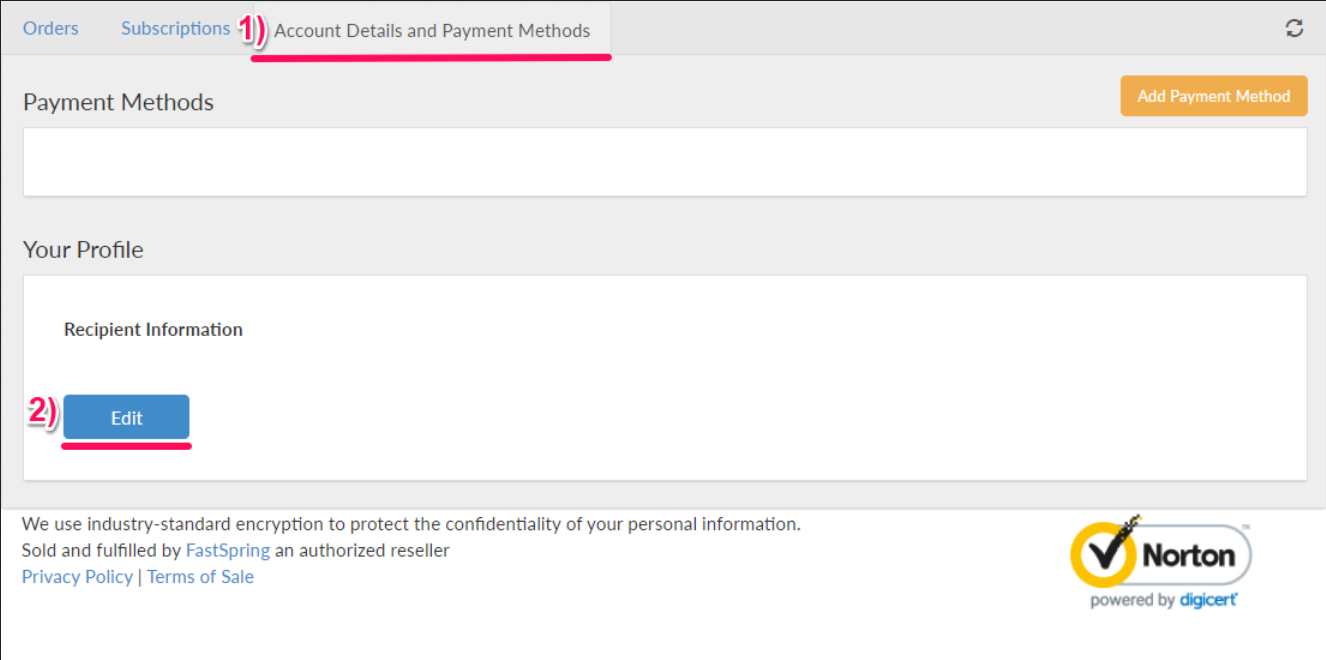Click the Recipient Information label

coord(153,329)
